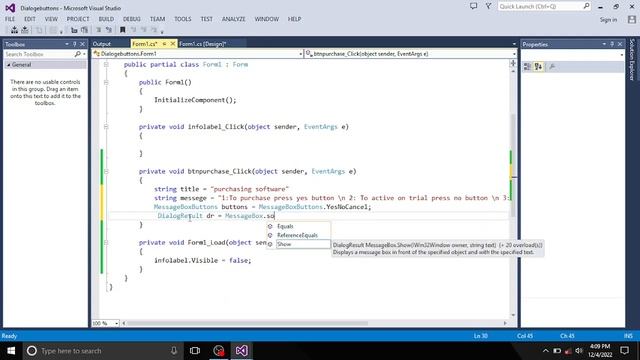The width and height of the screenshot is (640, 360).
Task: Close the Properties panel
Action: (x=620, y=44)
